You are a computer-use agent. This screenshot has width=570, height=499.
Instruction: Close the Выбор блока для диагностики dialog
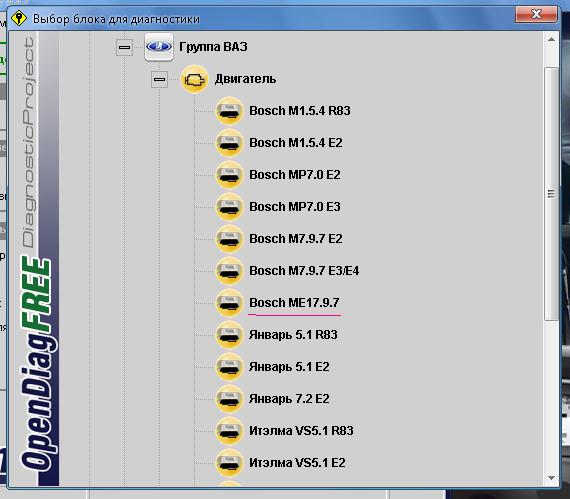coord(536,14)
